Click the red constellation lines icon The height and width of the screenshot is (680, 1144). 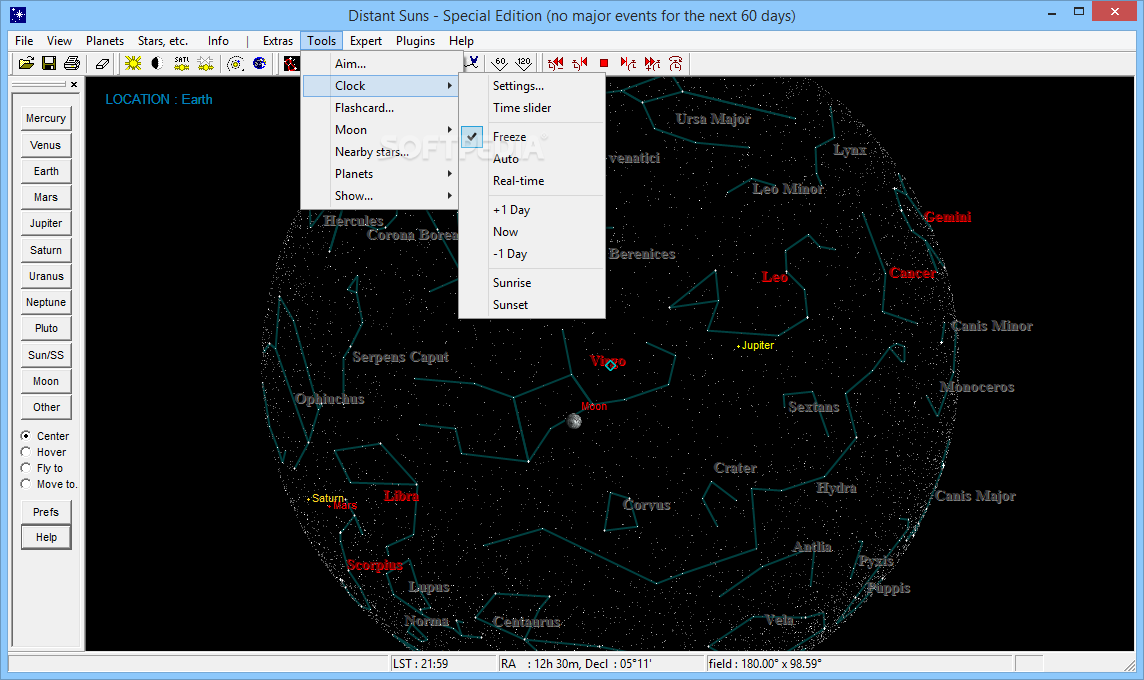[x=291, y=63]
